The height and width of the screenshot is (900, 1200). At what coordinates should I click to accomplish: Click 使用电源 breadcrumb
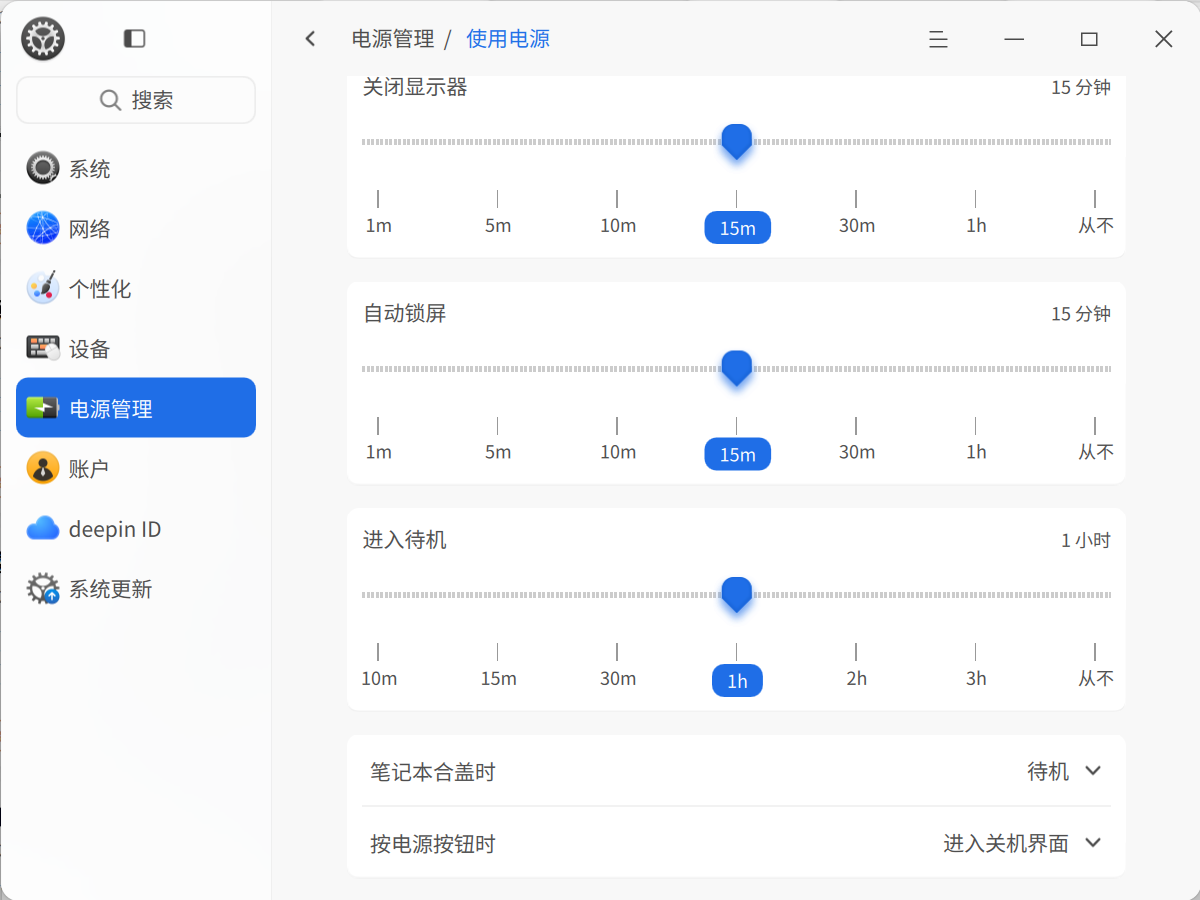pyautogui.click(x=508, y=39)
